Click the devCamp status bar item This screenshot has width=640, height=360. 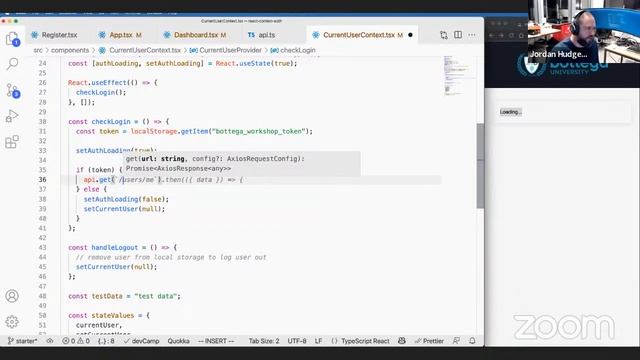click(141, 341)
